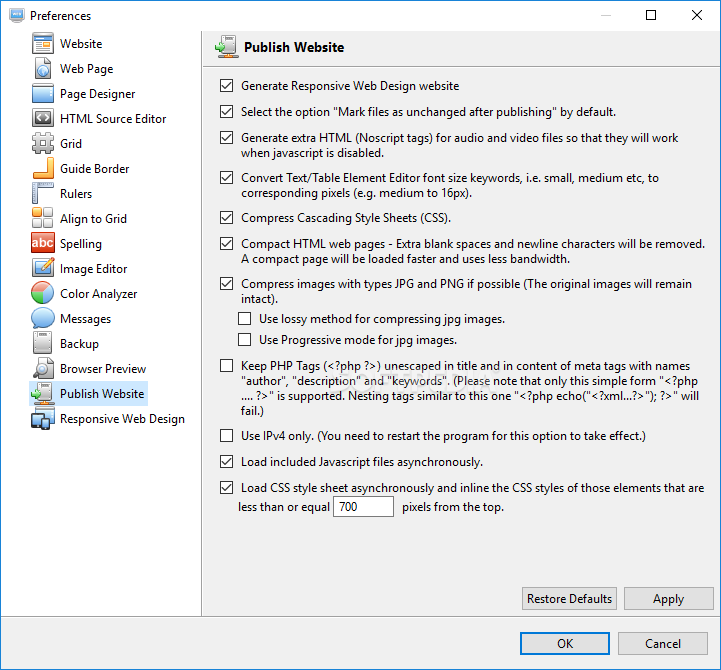This screenshot has height=670, width=721.
Task: Click the Image Editor pencil icon
Action: click(43, 268)
